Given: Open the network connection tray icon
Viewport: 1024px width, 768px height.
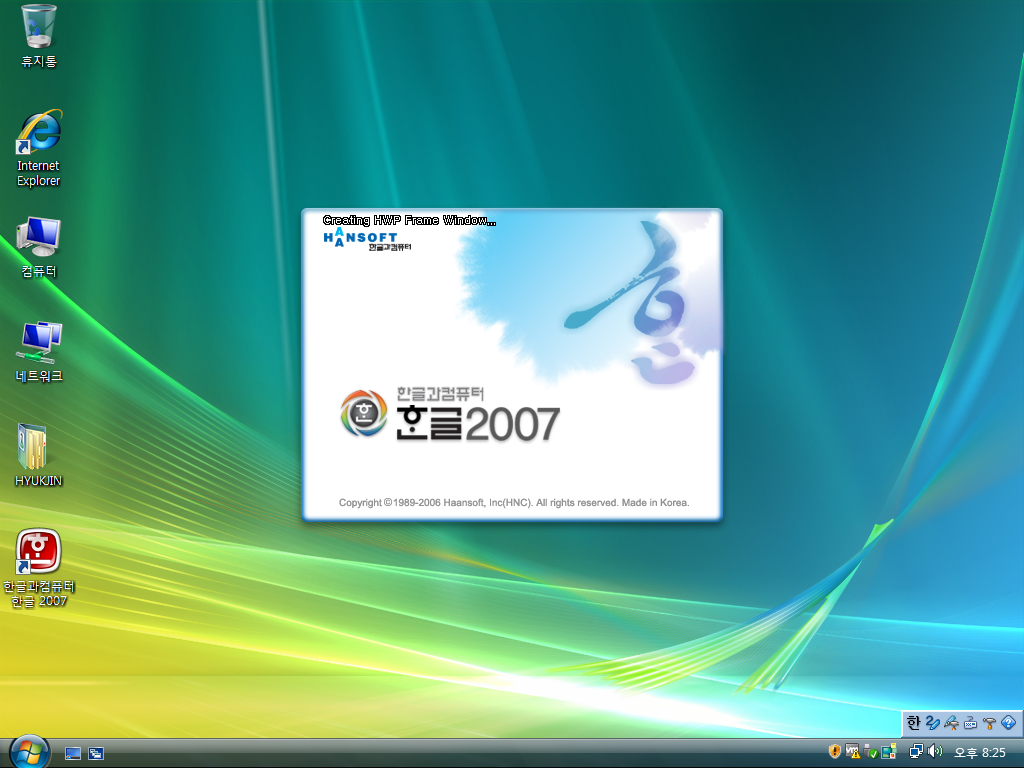Looking at the screenshot, I should pyautogui.click(x=916, y=752).
